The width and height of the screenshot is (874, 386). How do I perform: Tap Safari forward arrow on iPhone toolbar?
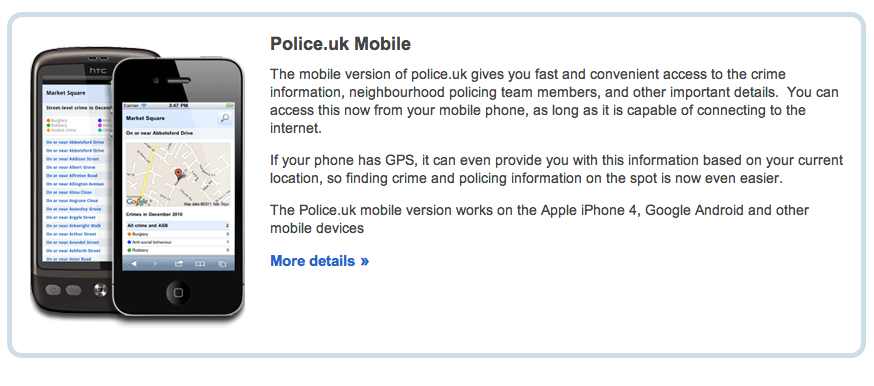155,263
